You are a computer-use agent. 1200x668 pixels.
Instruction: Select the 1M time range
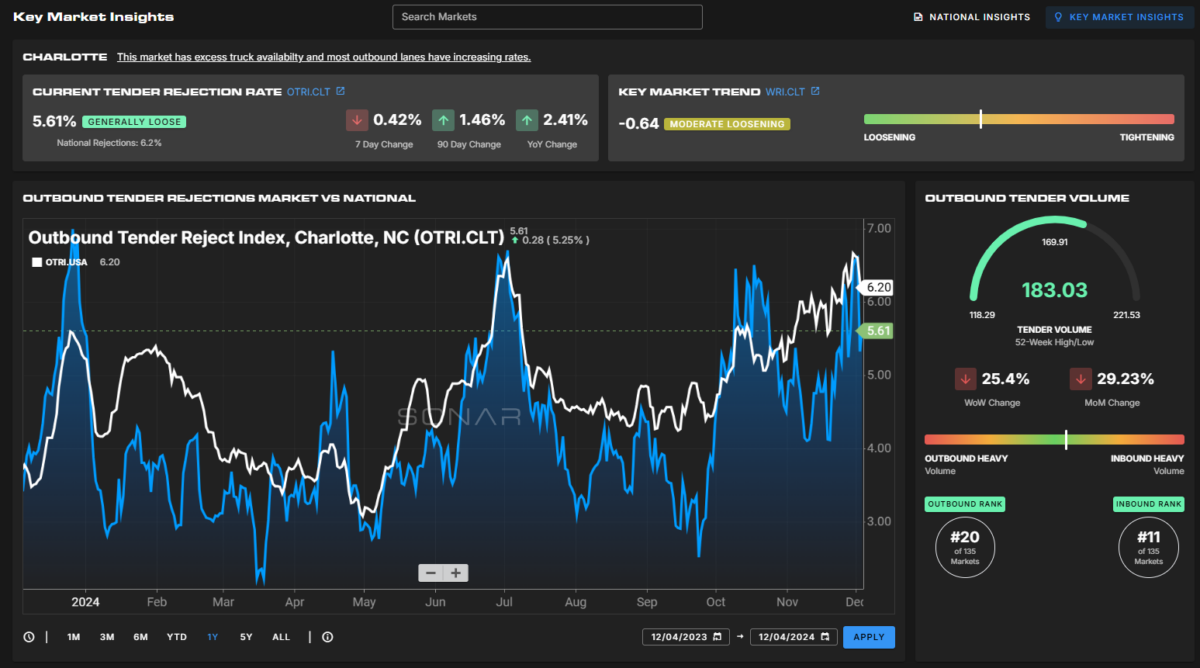click(x=74, y=637)
